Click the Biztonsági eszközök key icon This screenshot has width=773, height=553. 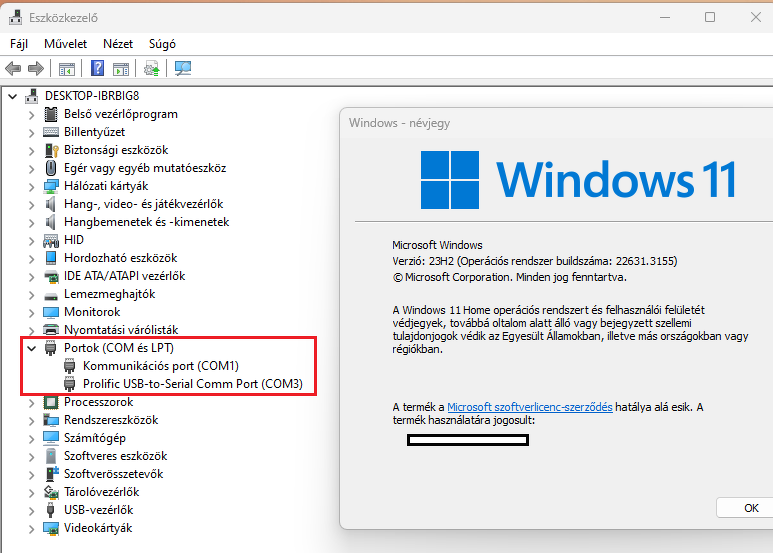coord(51,150)
